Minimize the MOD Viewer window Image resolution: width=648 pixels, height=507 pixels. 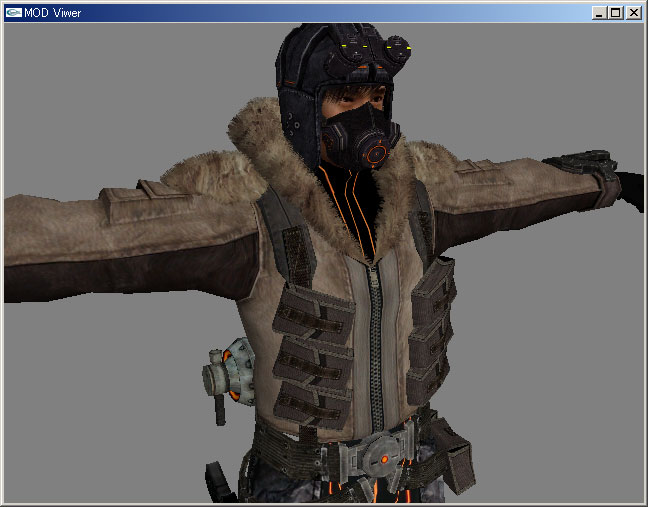click(599, 13)
